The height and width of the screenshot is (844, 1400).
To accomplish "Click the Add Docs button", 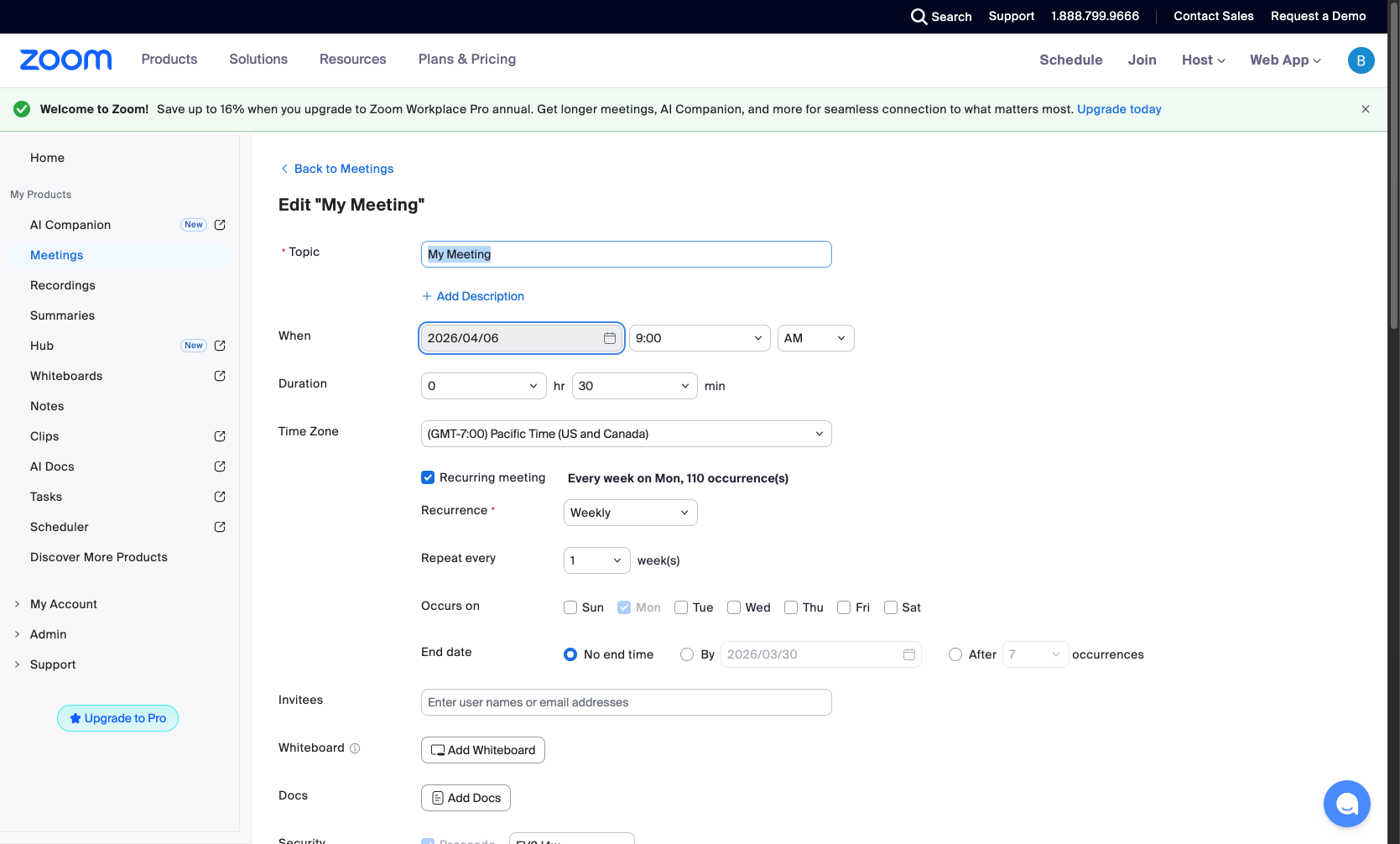I will tap(466, 798).
